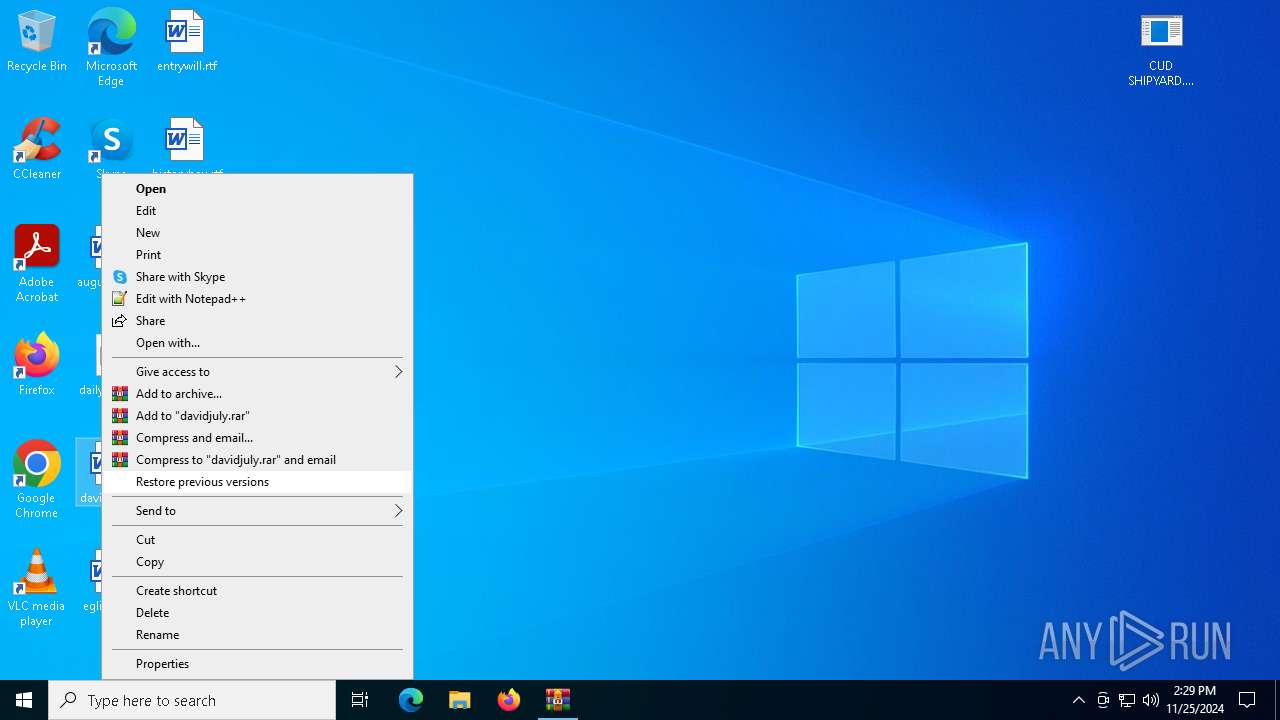Image resolution: width=1280 pixels, height=720 pixels.
Task: Select the CUD SHIPYARD desktop file
Action: coord(1161,50)
